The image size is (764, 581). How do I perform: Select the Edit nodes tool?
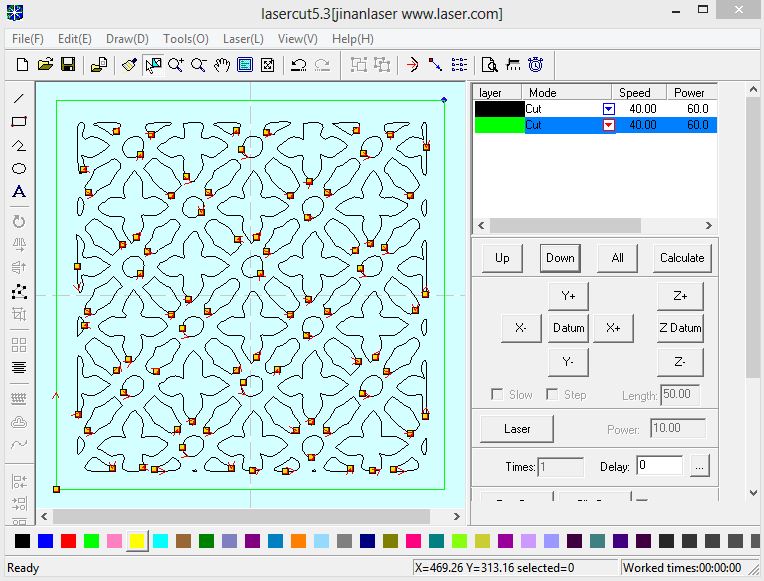pos(19,291)
